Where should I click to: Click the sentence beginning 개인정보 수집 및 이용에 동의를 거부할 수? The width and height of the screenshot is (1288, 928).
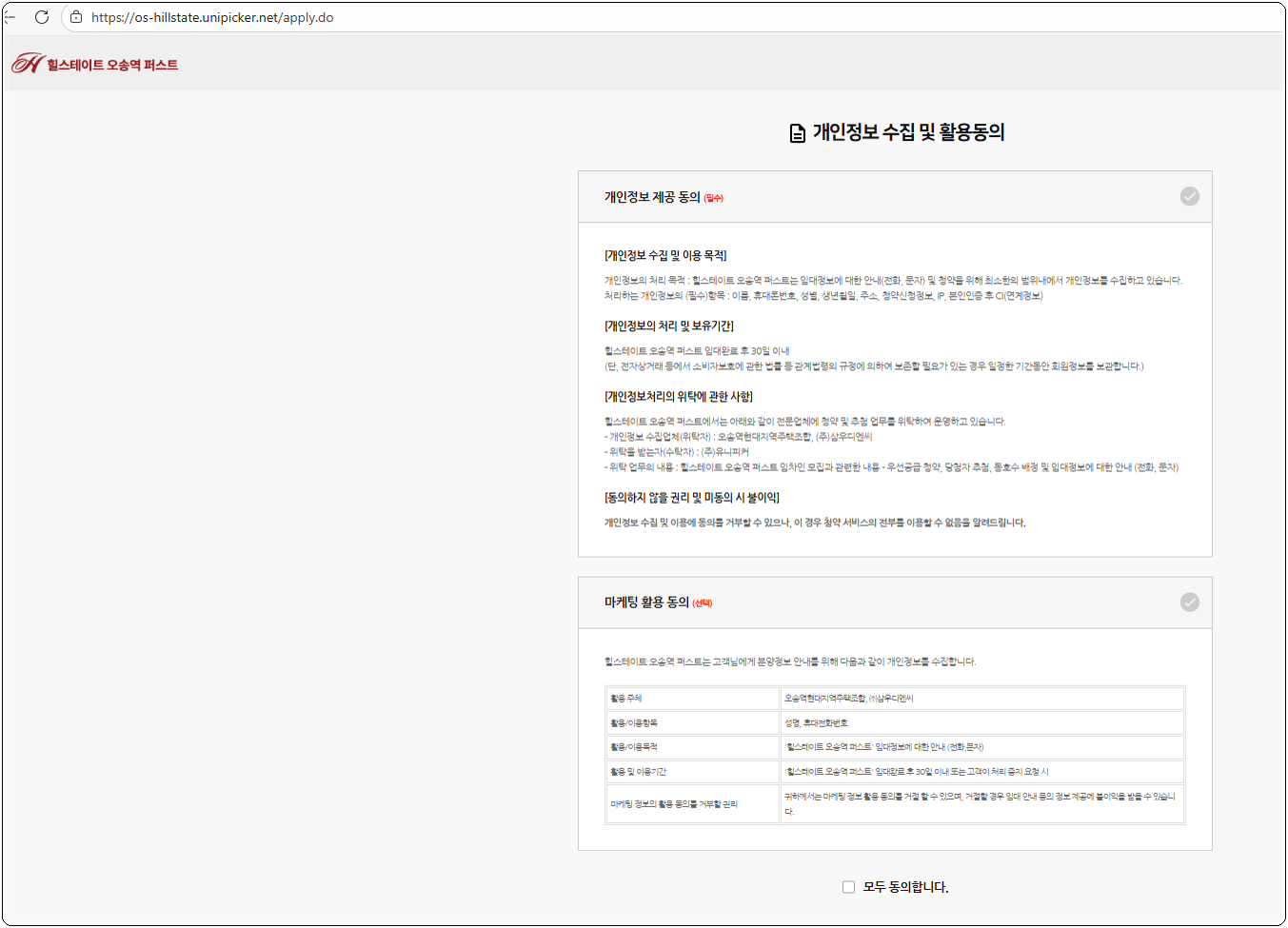pyautogui.click(x=815, y=523)
